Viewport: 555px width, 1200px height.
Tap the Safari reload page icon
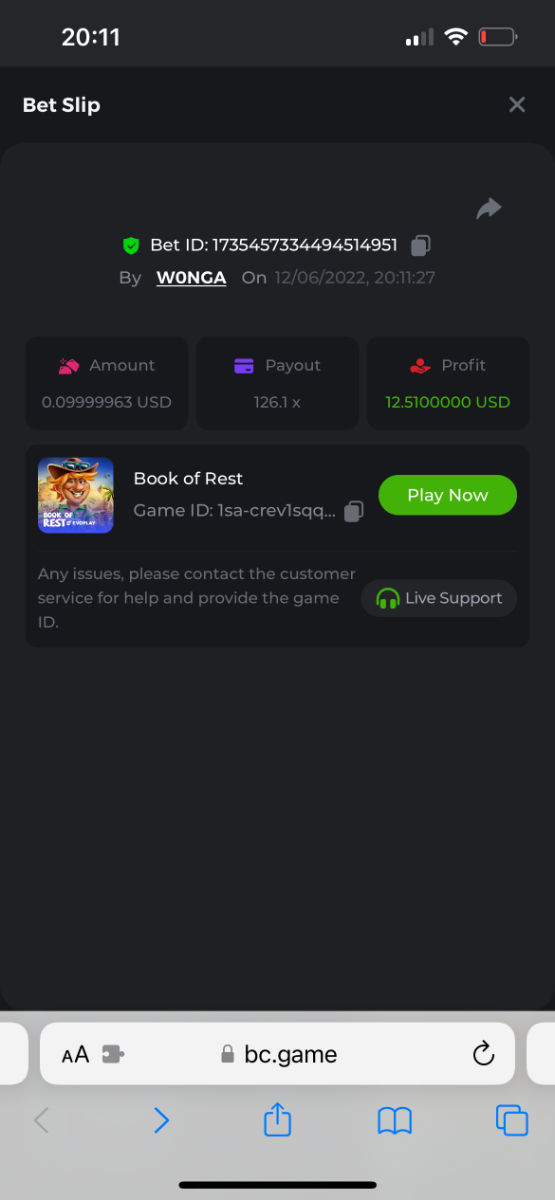tap(483, 1054)
